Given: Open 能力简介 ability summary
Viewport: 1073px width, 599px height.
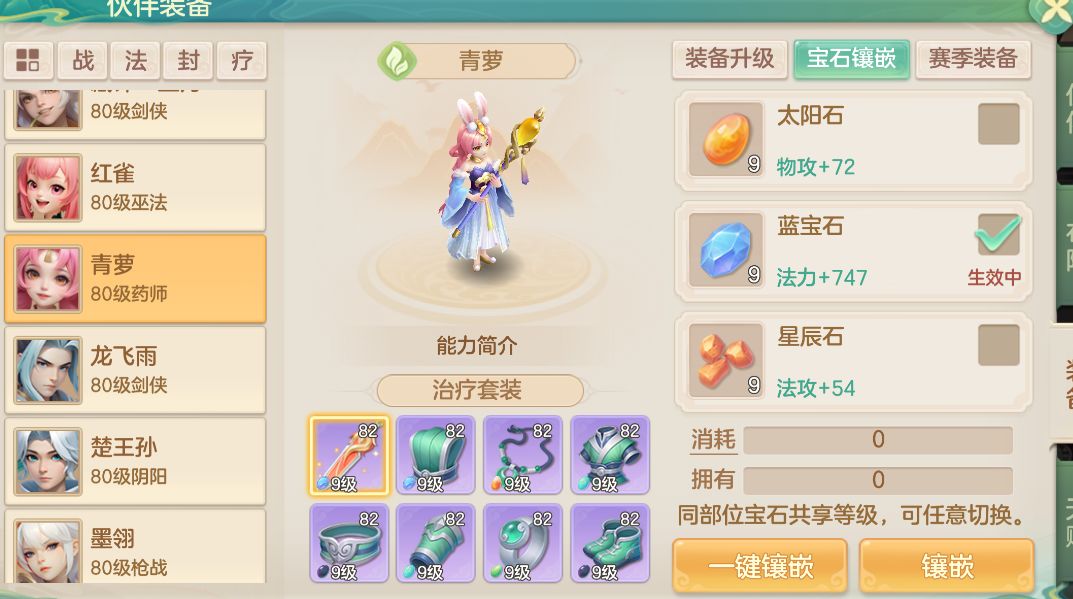Looking at the screenshot, I should 477,346.
